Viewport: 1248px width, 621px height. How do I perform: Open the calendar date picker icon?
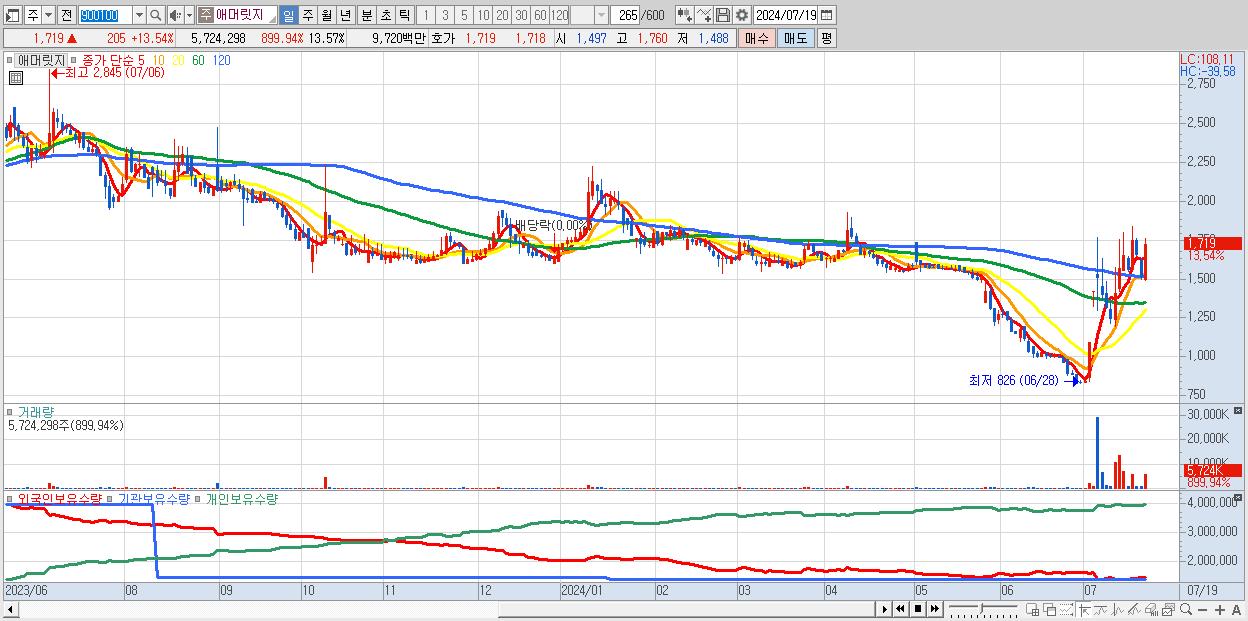pos(826,15)
